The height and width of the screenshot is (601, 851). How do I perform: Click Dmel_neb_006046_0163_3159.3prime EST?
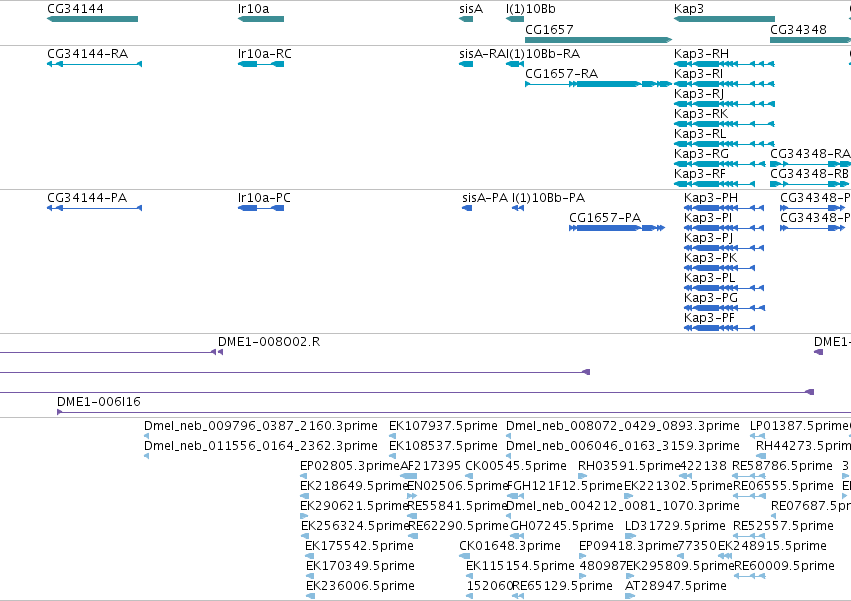click(x=623, y=446)
